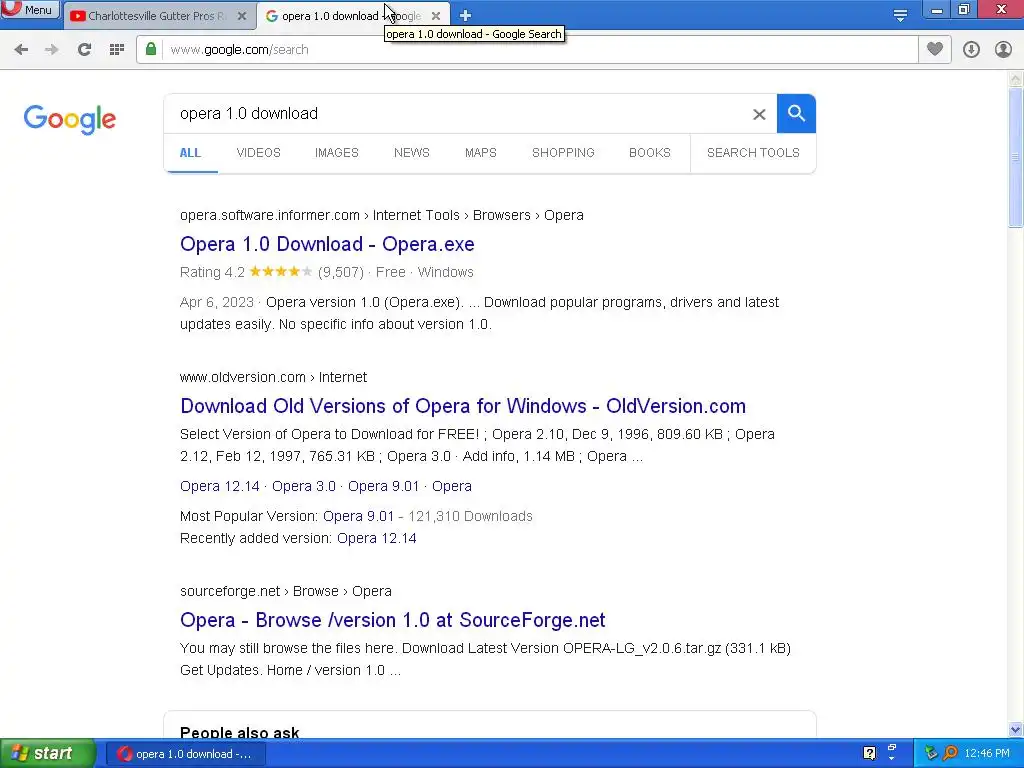Switch to SHOPPING results tab

tap(563, 153)
